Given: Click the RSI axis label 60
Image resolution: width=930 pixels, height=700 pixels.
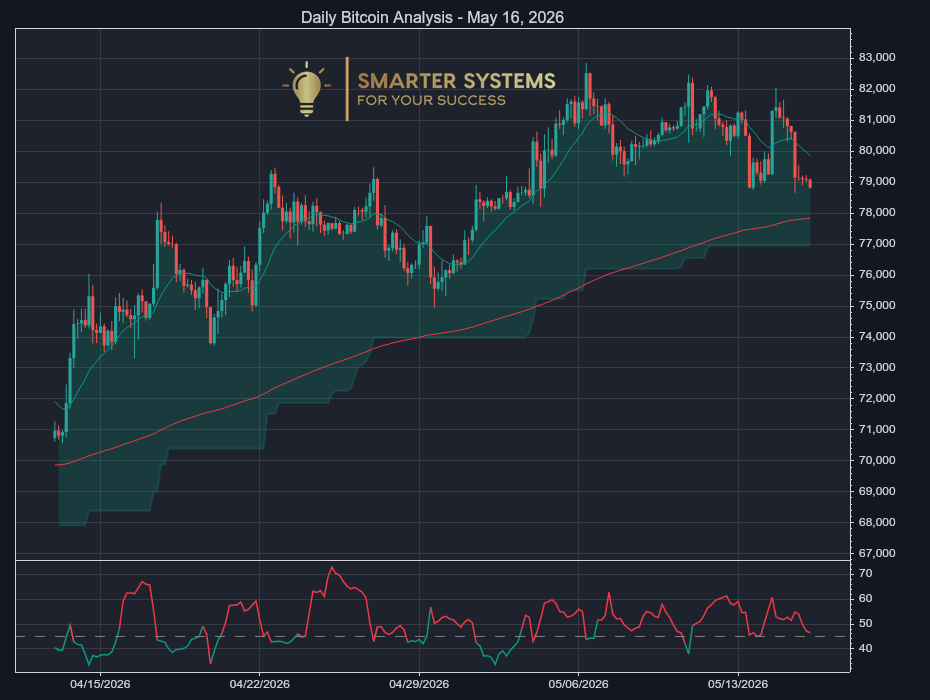Looking at the screenshot, I should coord(865,599).
